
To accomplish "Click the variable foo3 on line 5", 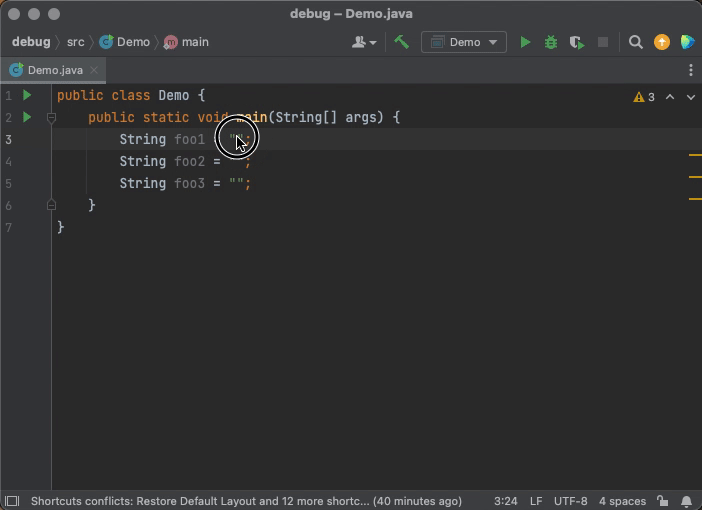I will [x=189, y=184].
